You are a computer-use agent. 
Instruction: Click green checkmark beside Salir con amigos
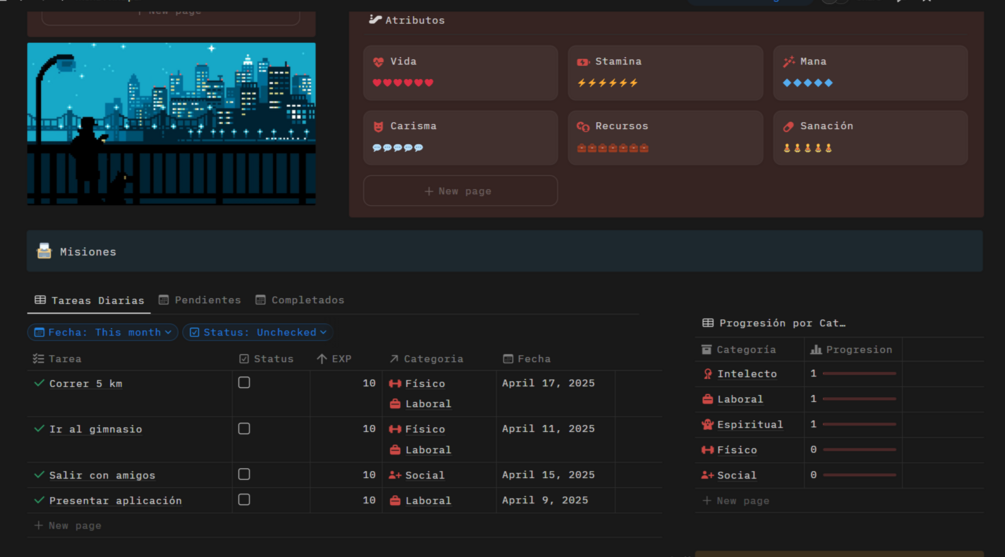39,474
